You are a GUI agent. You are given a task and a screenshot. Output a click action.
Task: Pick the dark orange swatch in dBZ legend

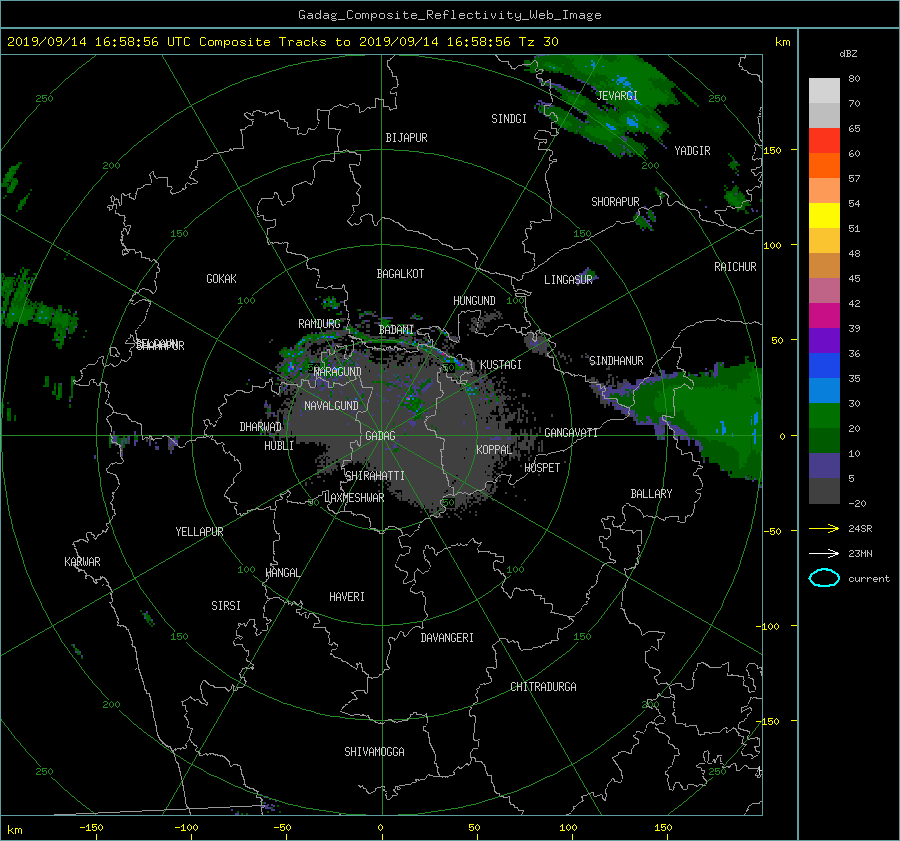pyautogui.click(x=824, y=166)
